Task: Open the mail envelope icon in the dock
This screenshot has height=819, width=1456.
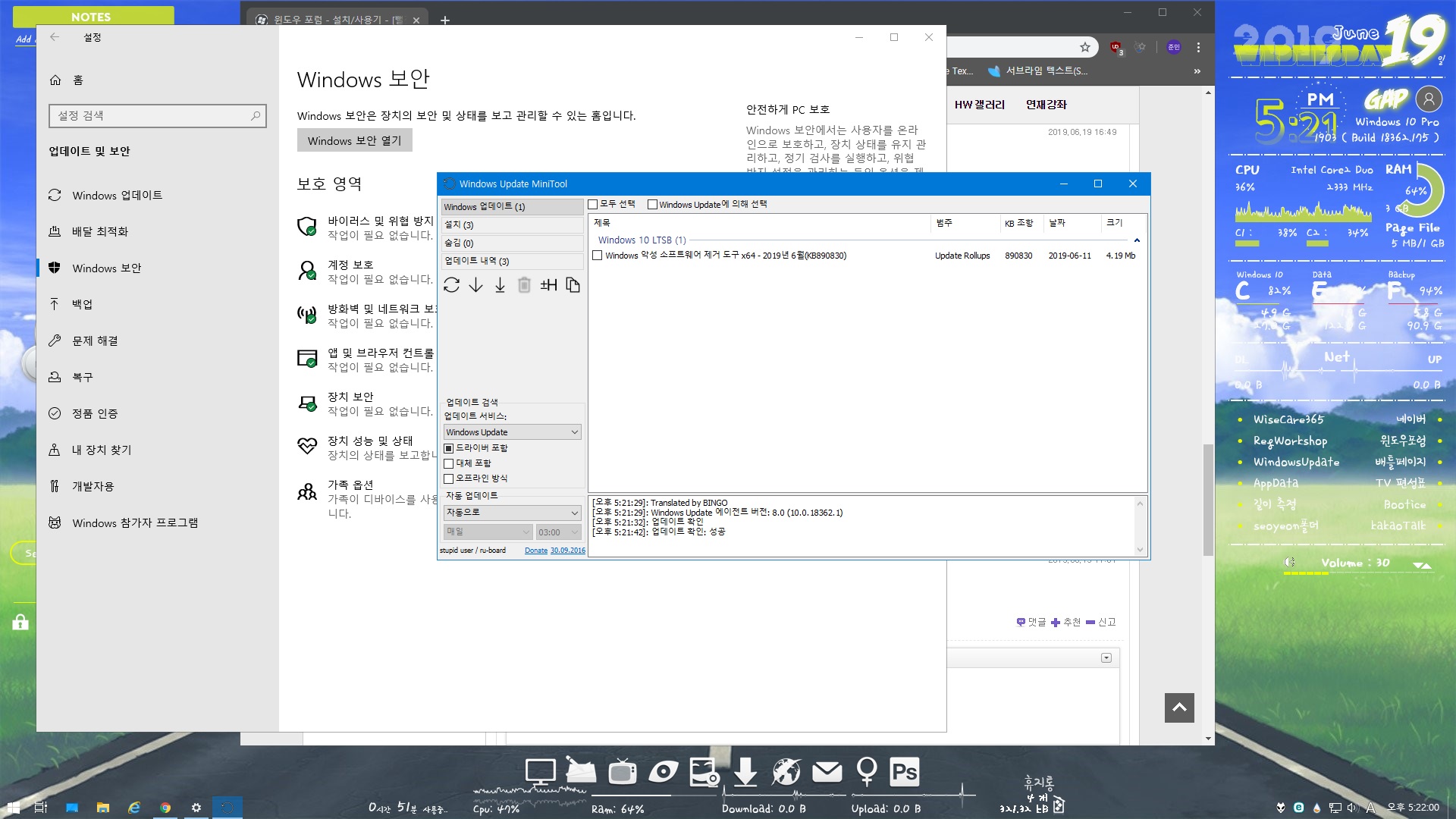Action: 827,772
